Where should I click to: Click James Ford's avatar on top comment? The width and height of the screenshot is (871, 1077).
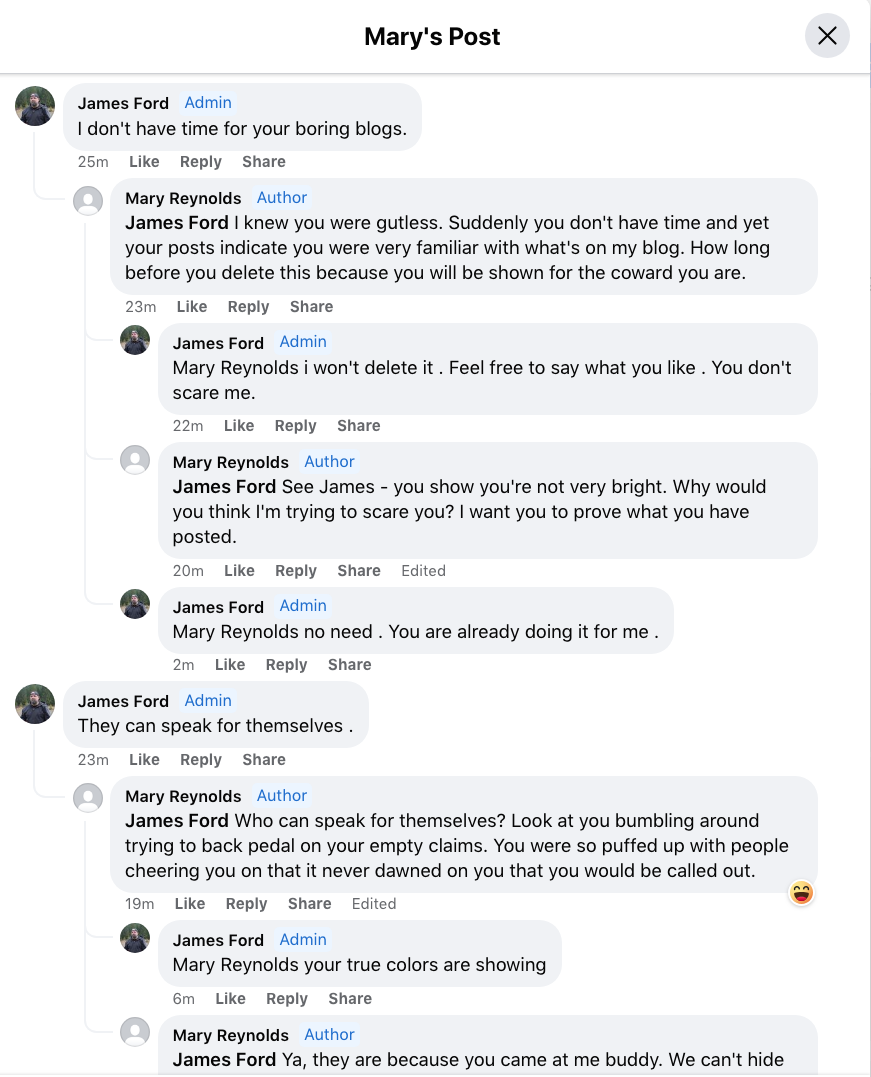tap(35, 106)
